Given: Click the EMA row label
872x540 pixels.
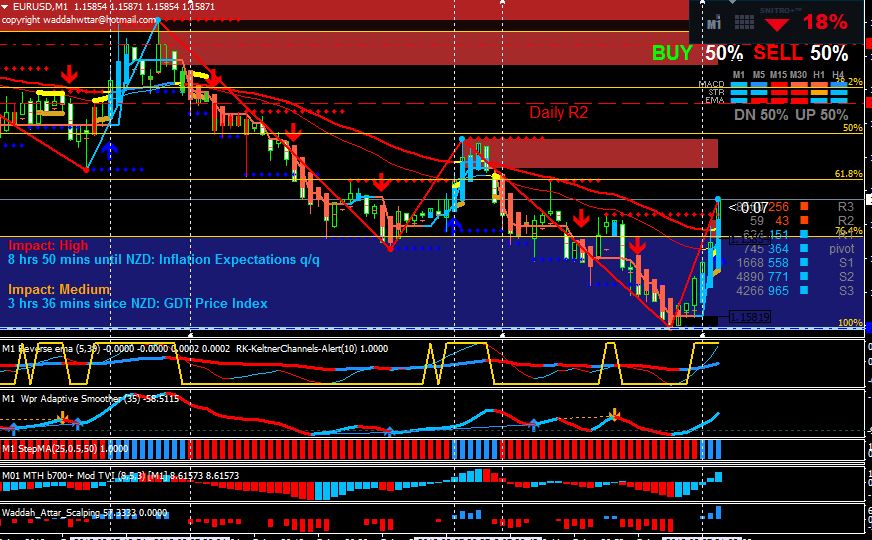Looking at the screenshot, I should tap(715, 100).
